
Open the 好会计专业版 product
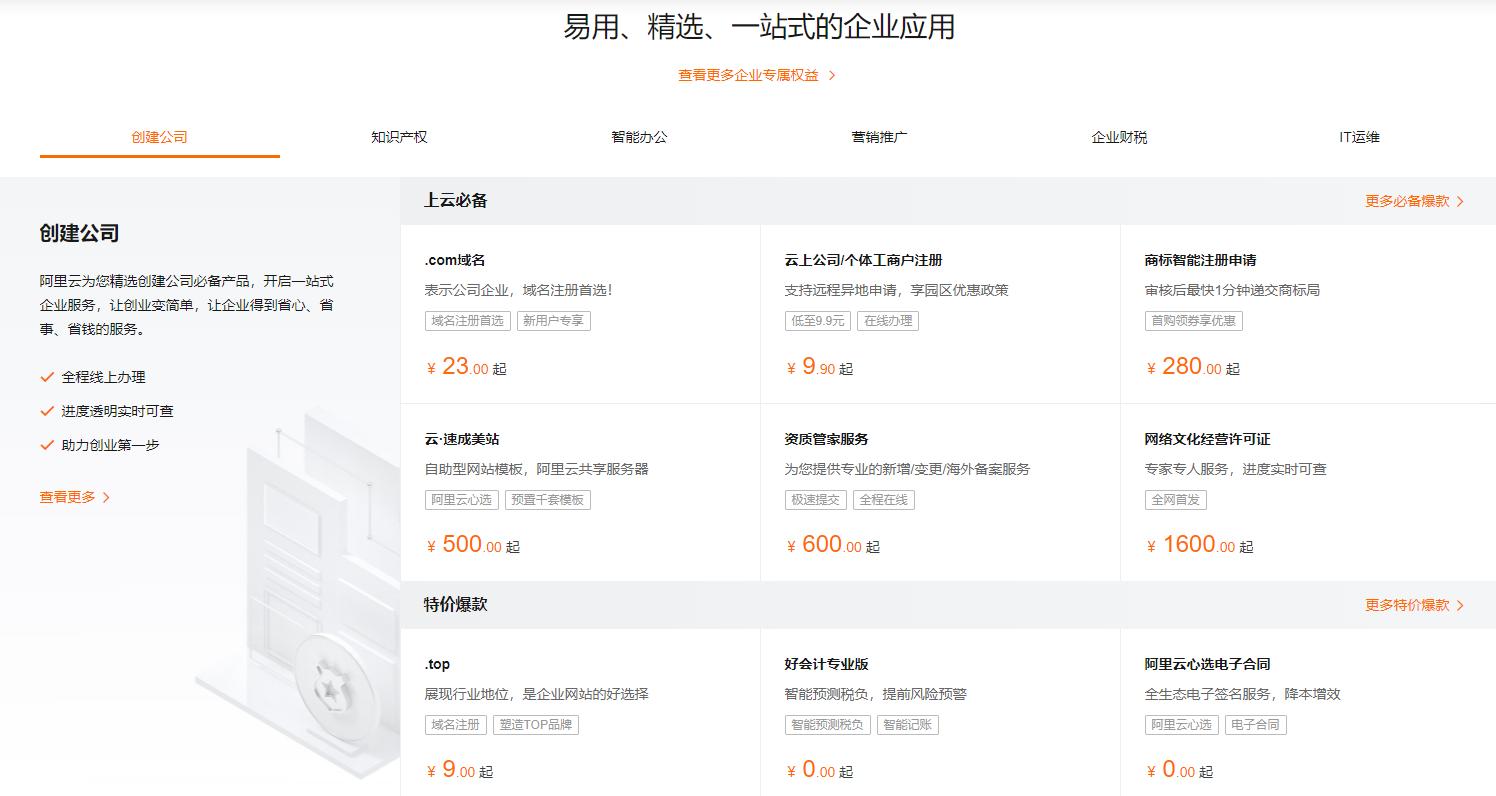[x=940, y=712]
